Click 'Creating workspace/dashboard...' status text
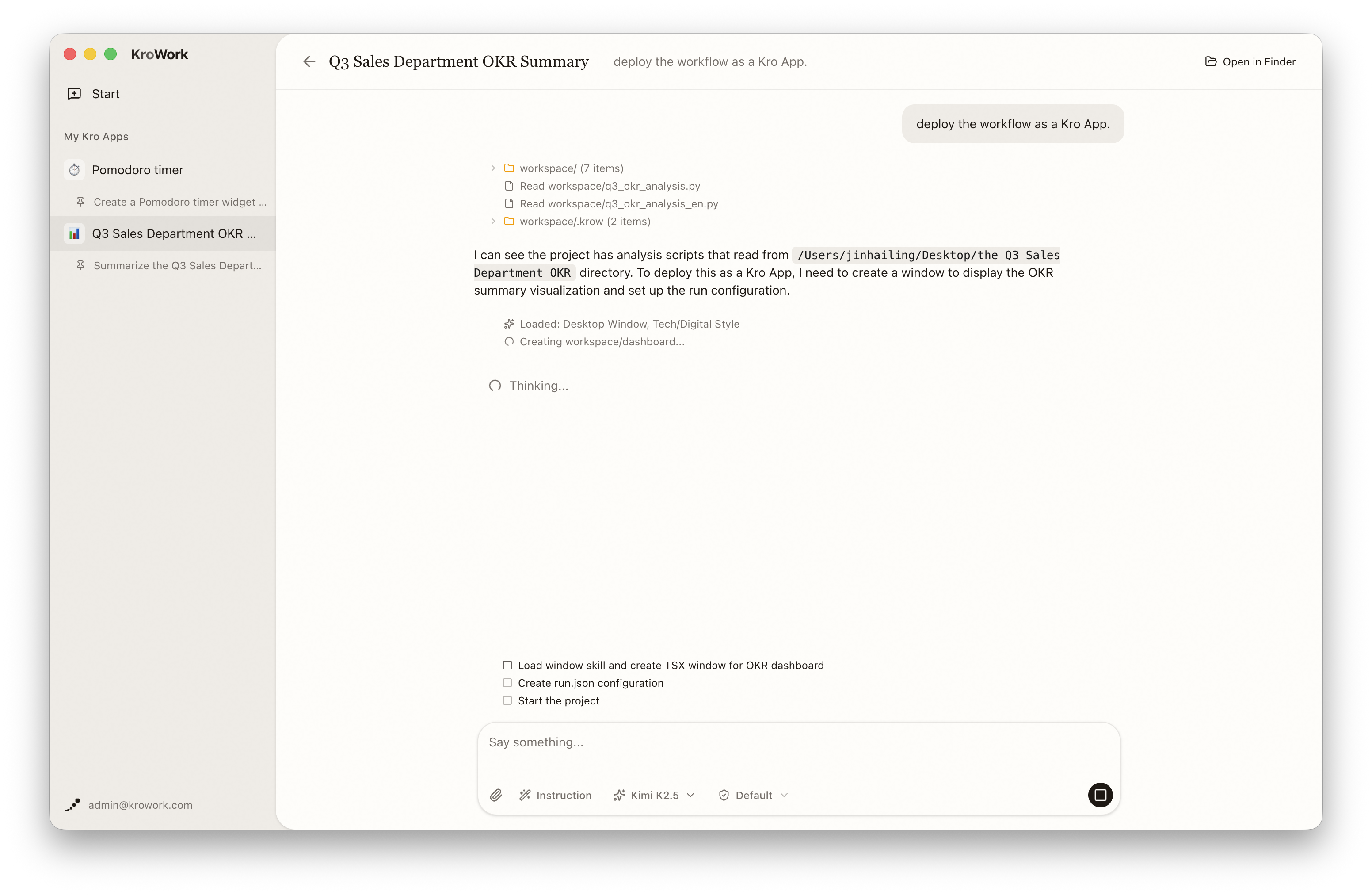This screenshot has width=1372, height=895. 602,341
